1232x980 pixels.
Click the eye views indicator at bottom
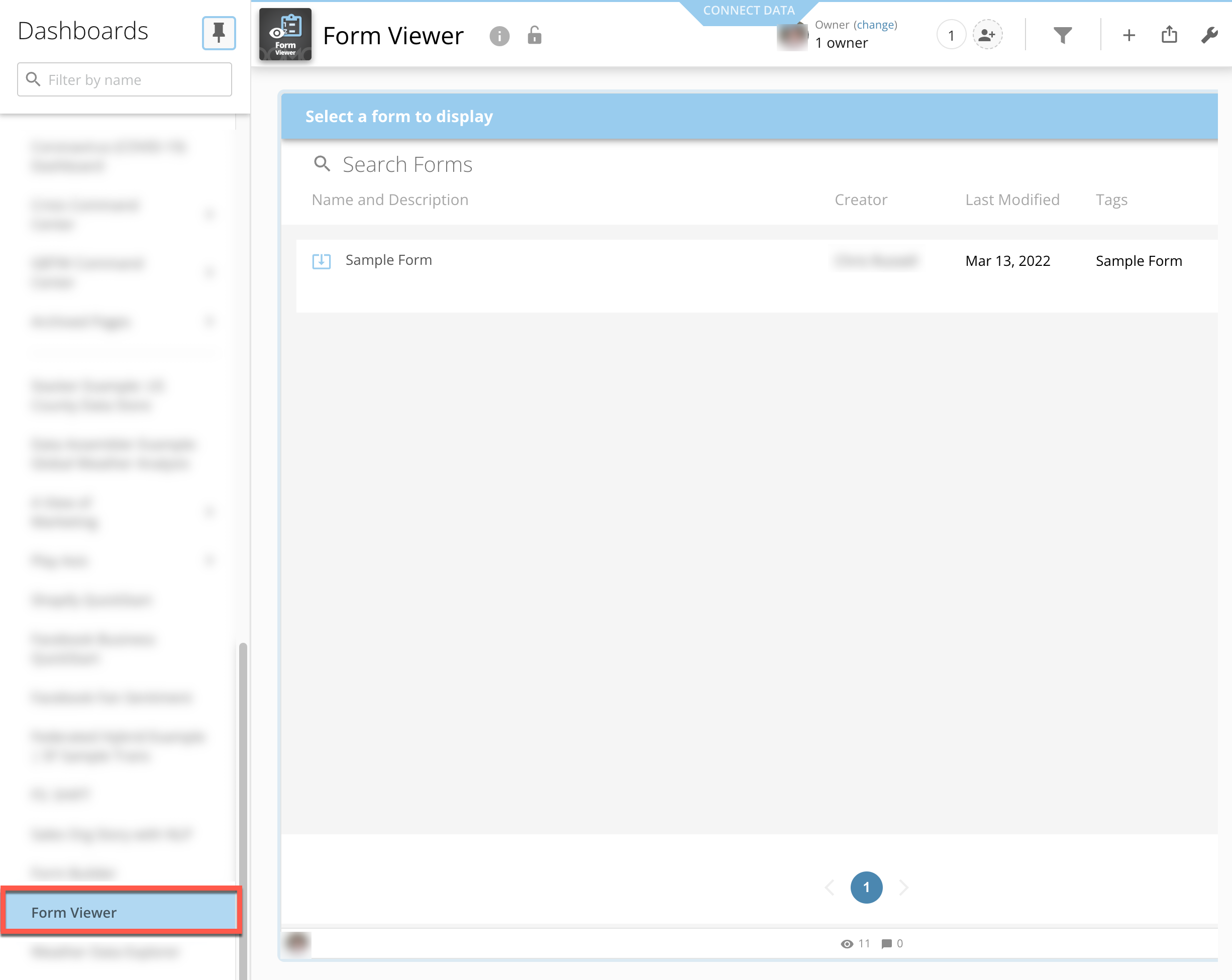coord(847,943)
